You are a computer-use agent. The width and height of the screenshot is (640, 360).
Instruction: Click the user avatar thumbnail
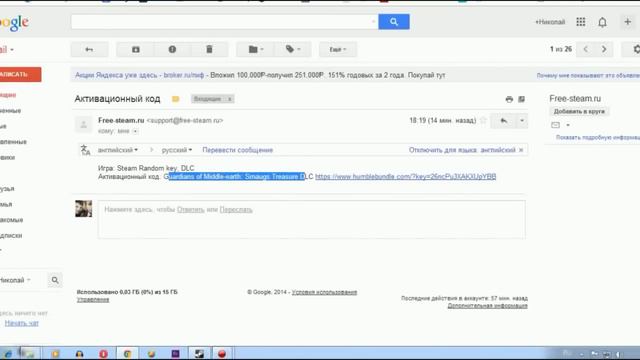point(84,209)
